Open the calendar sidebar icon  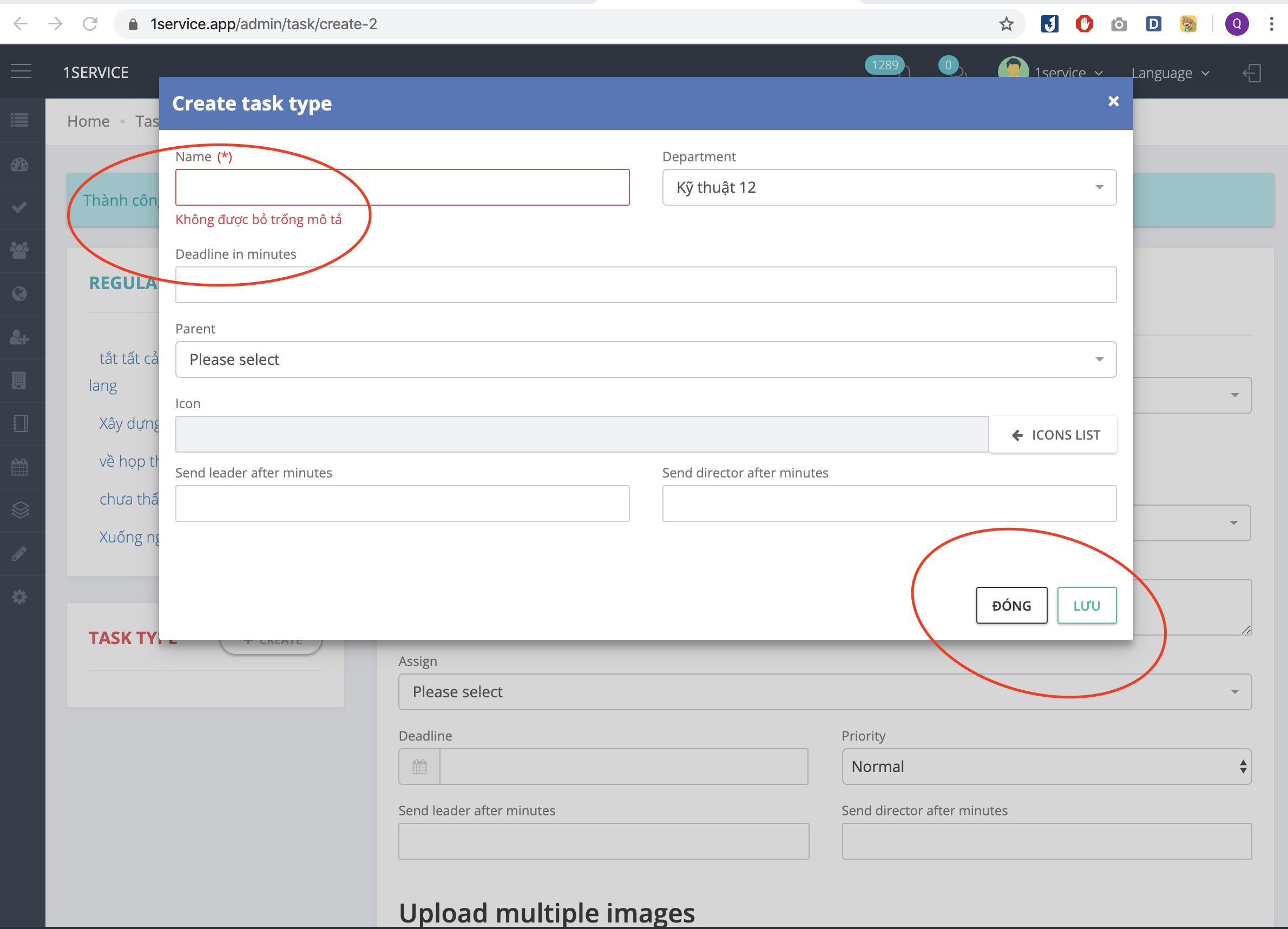20,467
